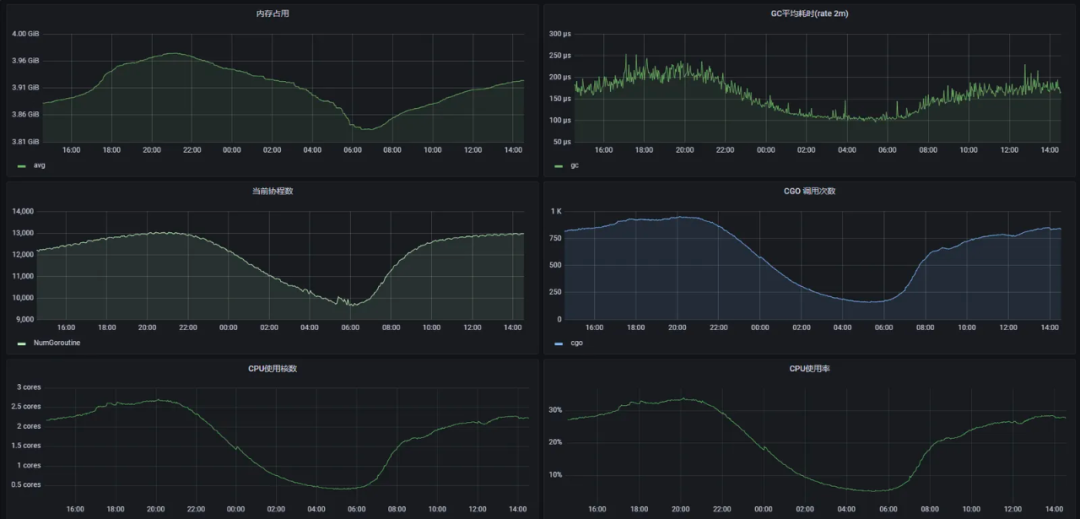Toggle the gc series legend label
Viewport: 1080px width, 519px height.
574,166
